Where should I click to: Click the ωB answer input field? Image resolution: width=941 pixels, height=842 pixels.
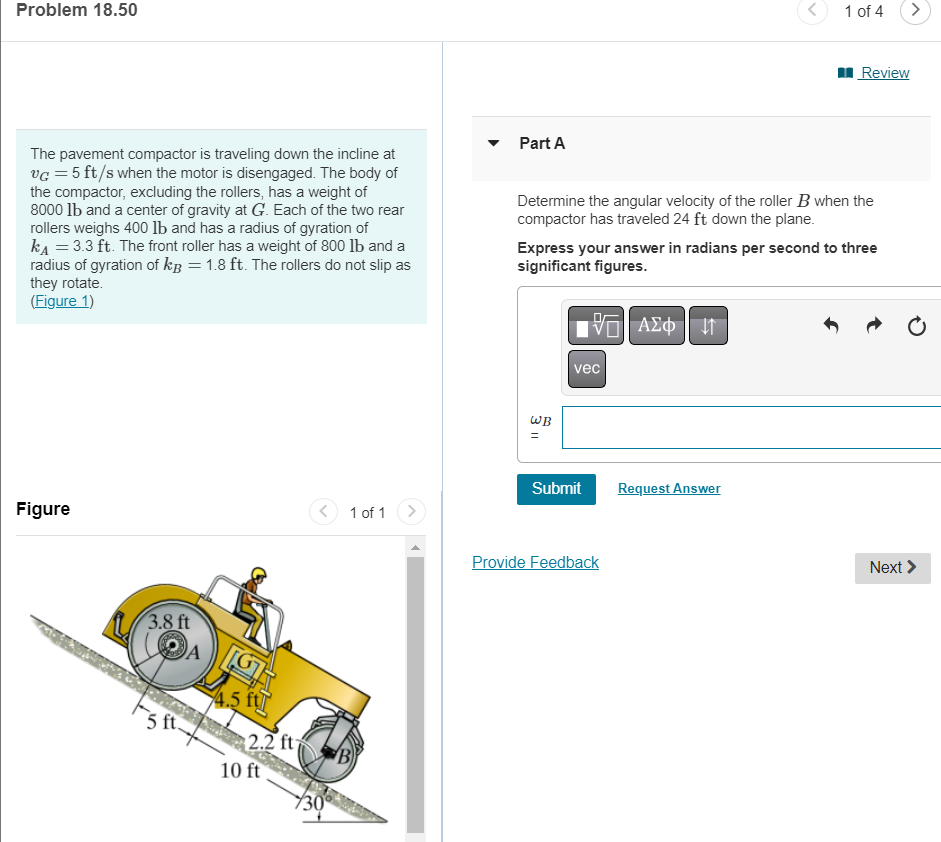tap(751, 427)
